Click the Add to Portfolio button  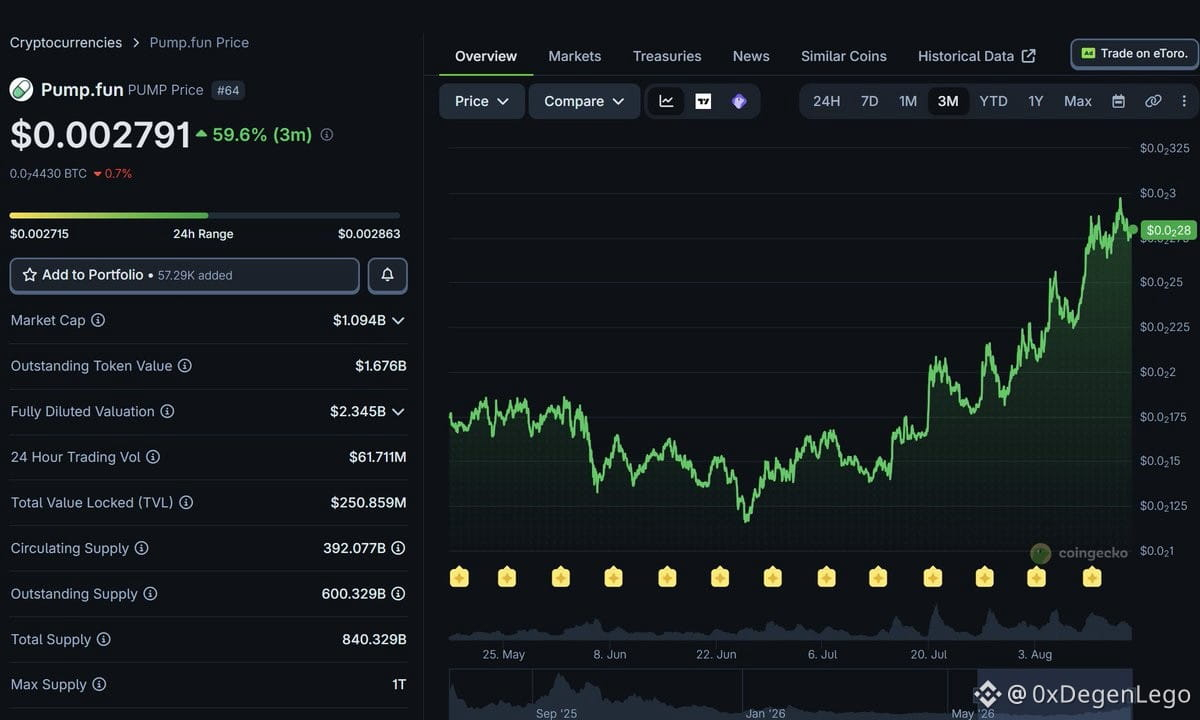pos(184,275)
